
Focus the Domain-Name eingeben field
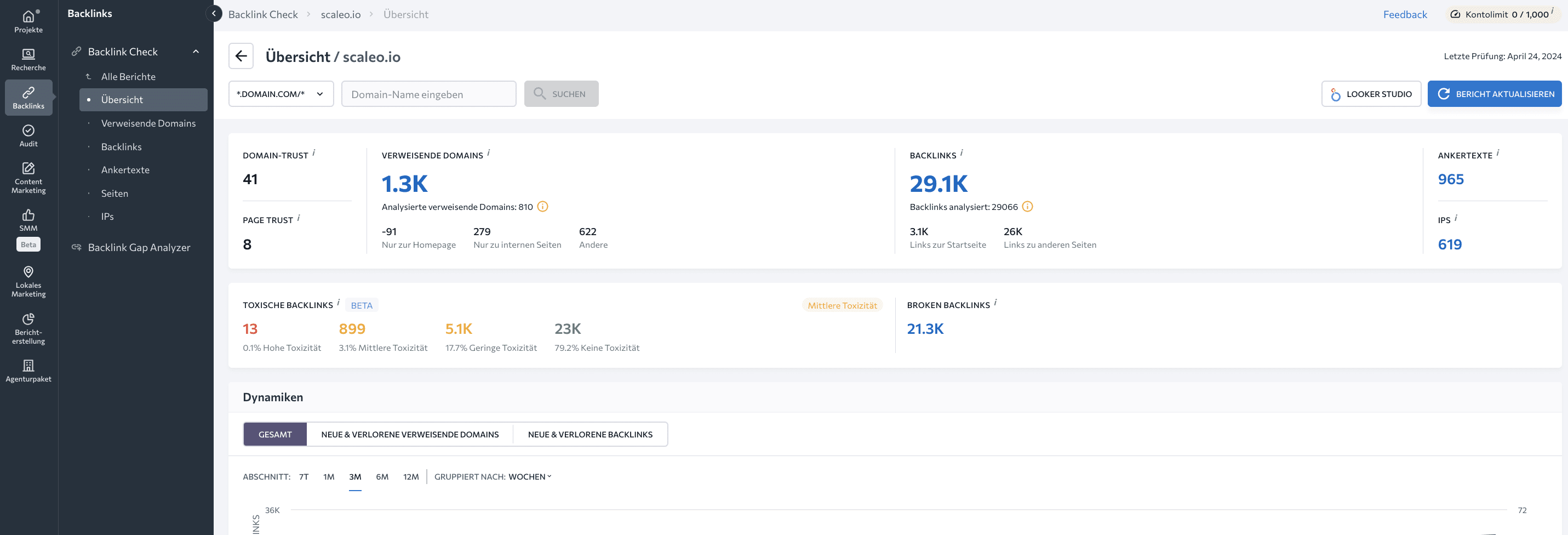(x=428, y=94)
